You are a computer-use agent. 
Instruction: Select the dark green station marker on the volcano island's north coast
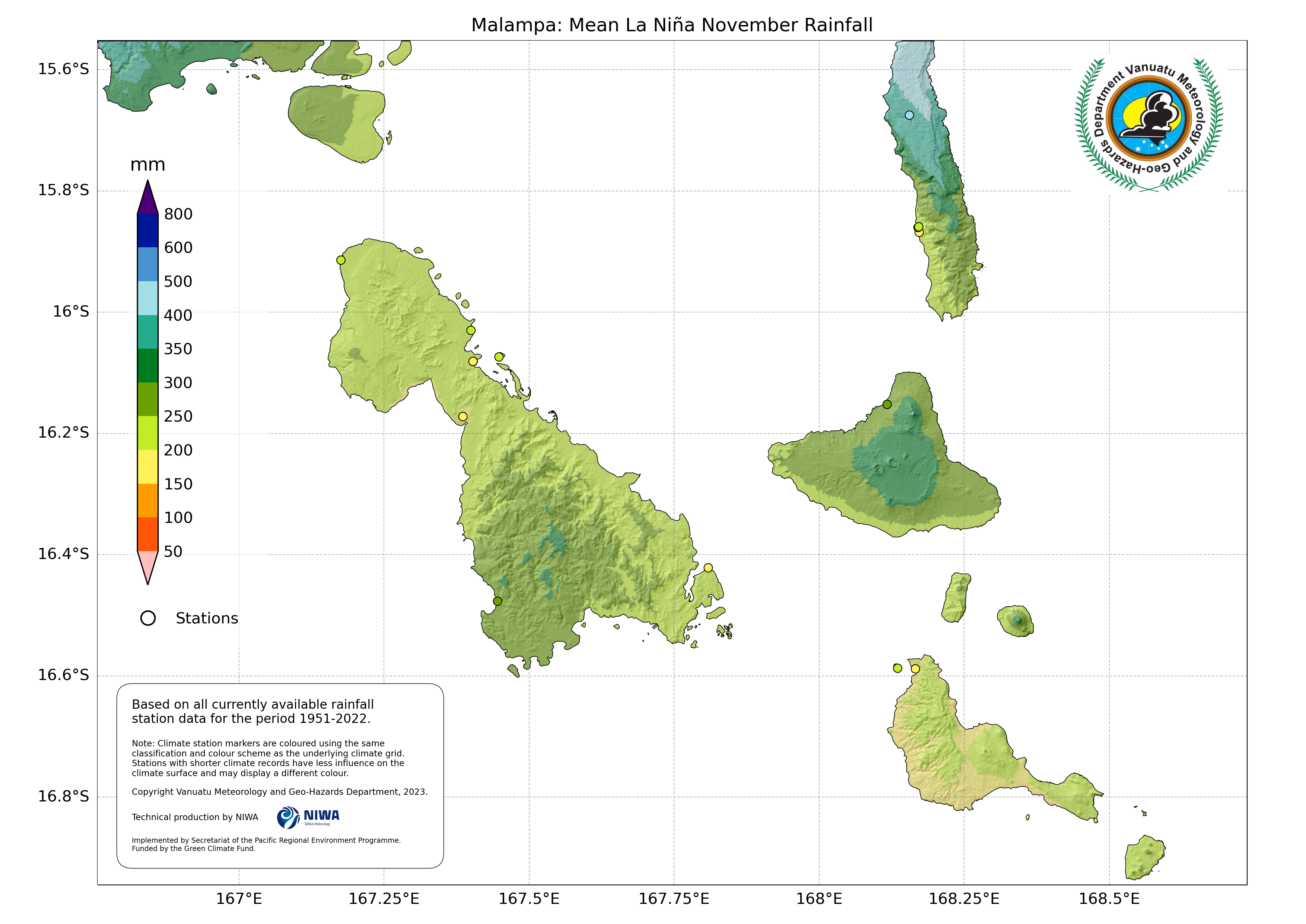(887, 404)
